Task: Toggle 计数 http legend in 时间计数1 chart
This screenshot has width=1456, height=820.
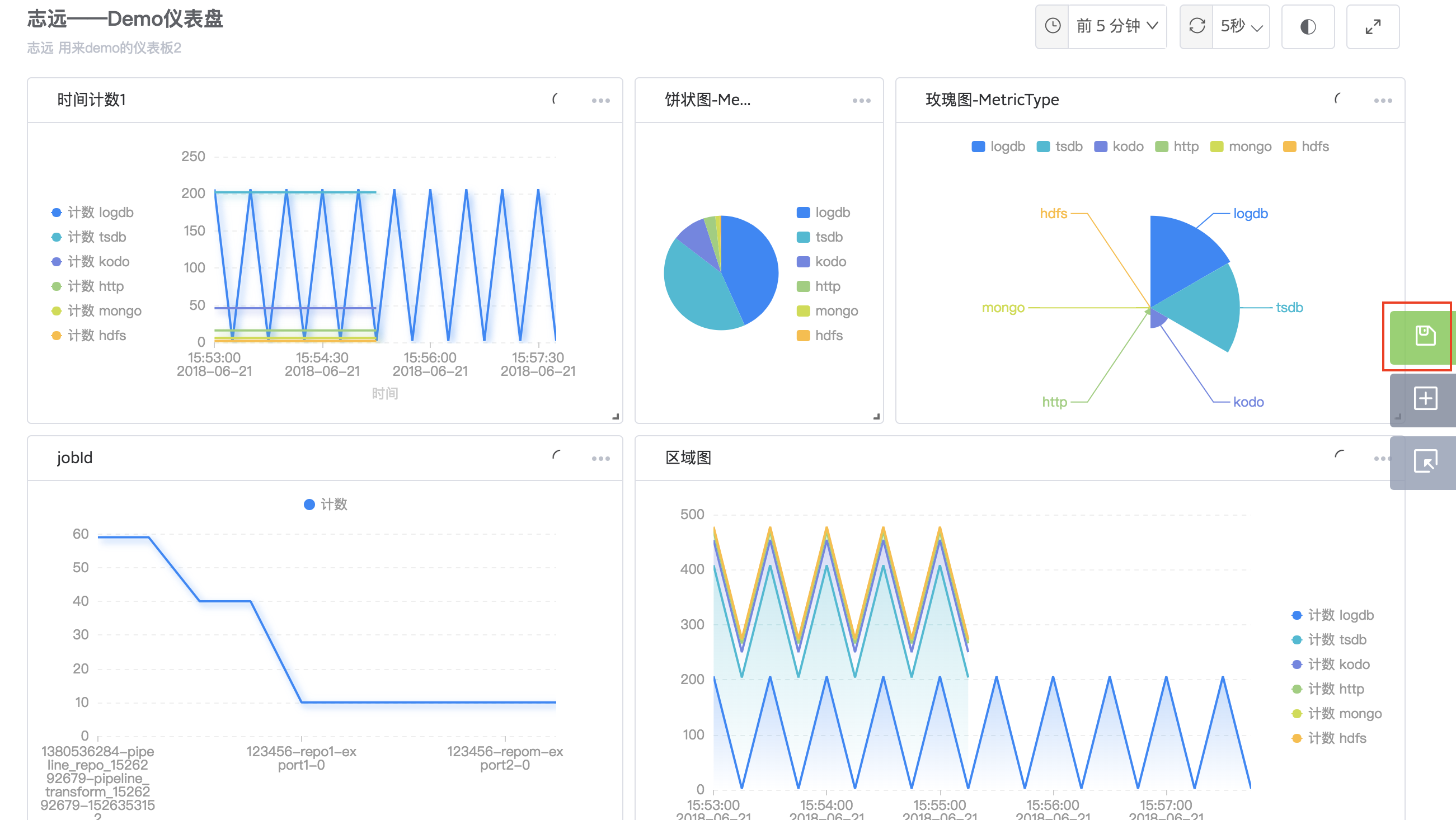Action: coord(88,286)
